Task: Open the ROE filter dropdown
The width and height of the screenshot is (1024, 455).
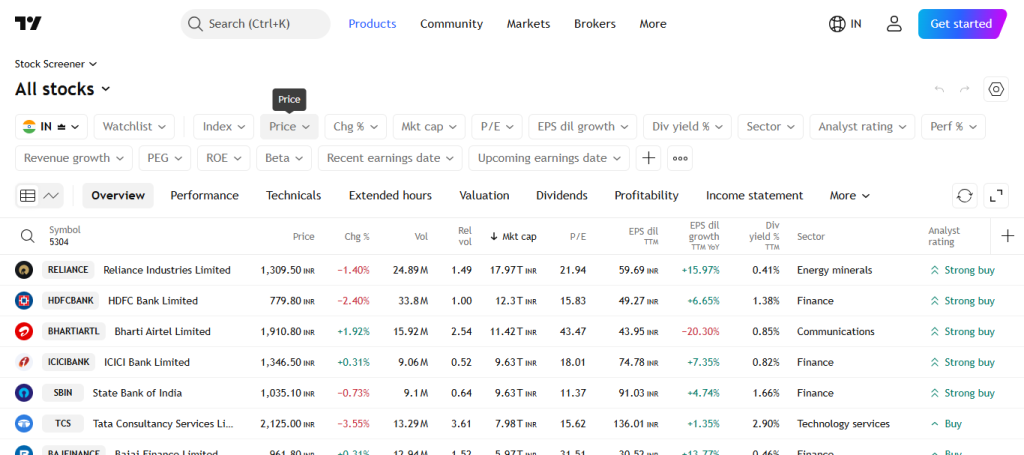Action: pos(223,158)
